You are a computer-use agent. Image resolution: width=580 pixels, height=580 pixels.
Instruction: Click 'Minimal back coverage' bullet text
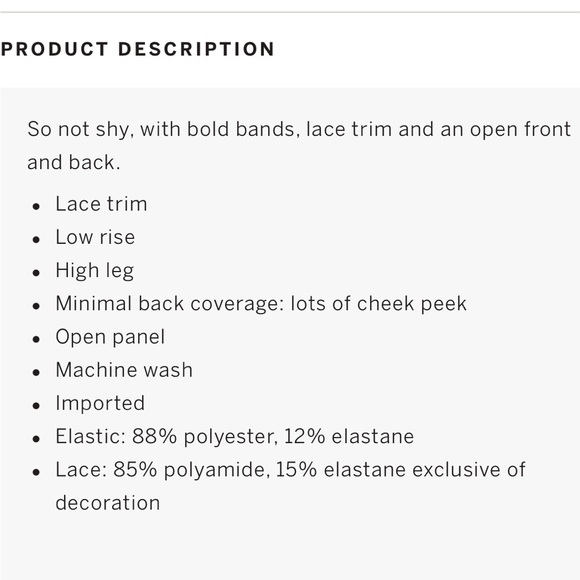[x=261, y=304]
